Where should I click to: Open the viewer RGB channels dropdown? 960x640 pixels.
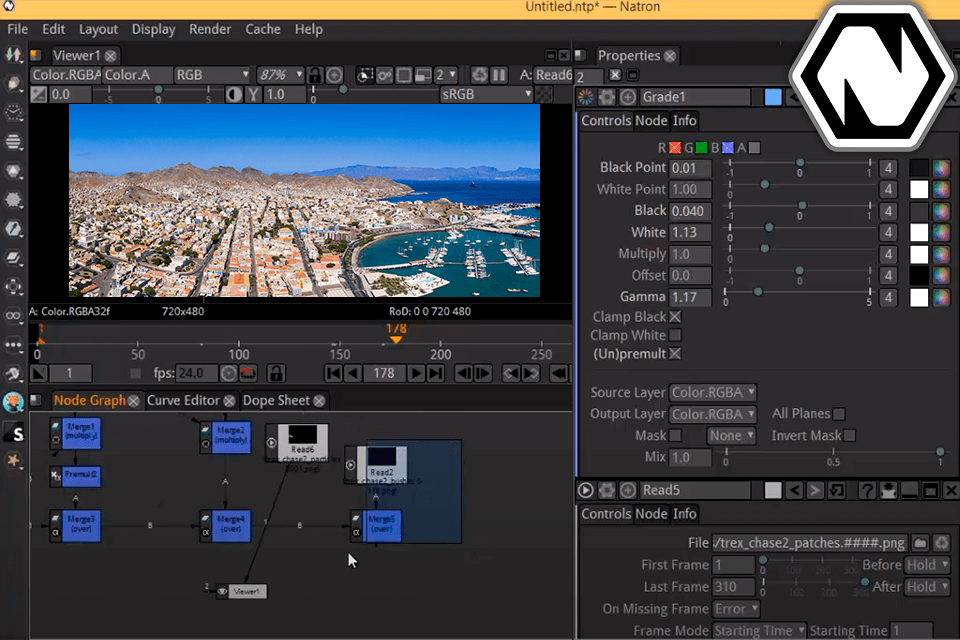coord(212,75)
